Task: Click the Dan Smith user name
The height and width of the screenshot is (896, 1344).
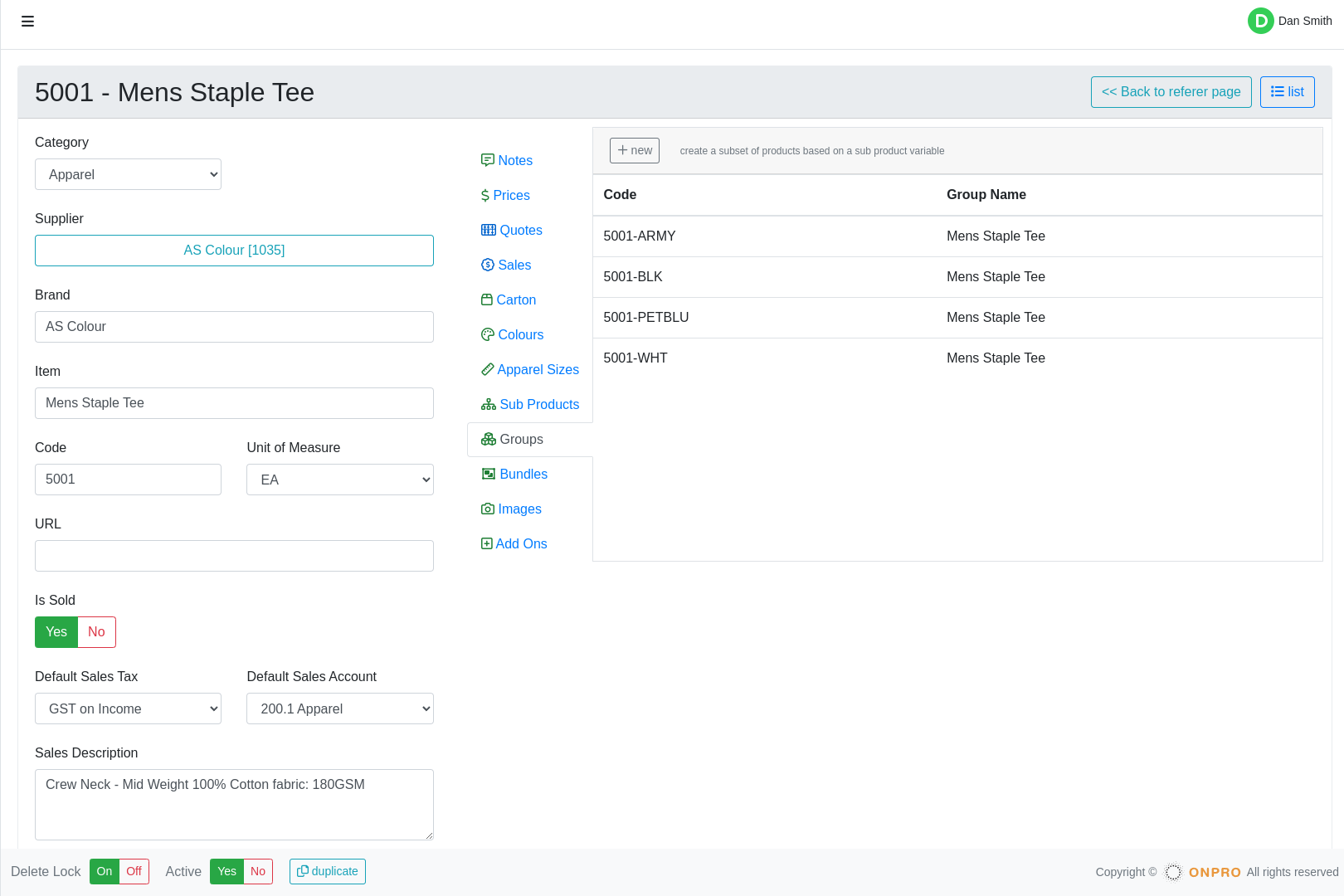Action: (1305, 21)
